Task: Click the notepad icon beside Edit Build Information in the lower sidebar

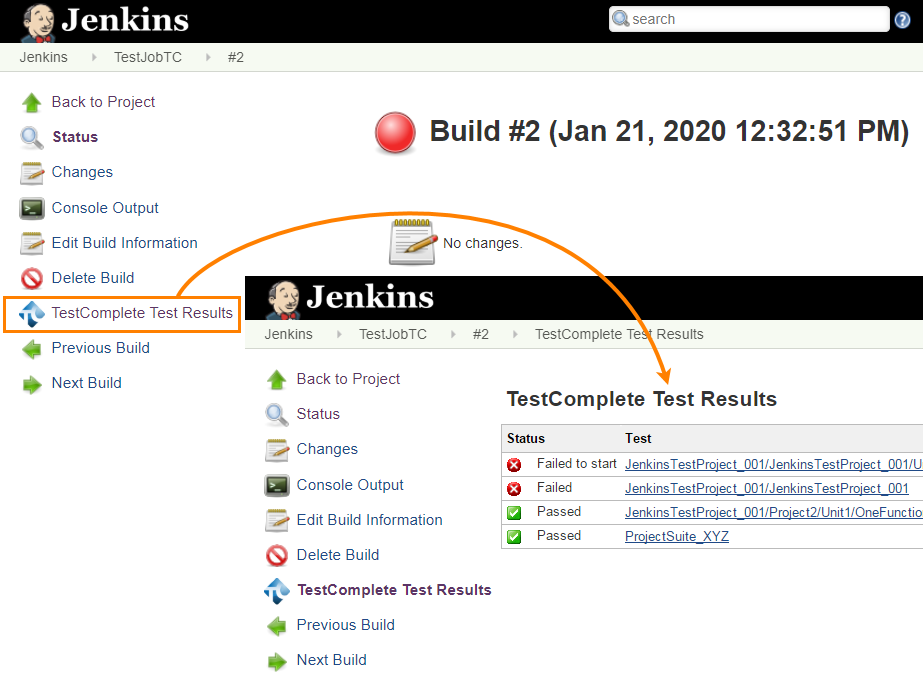Action: [277, 520]
